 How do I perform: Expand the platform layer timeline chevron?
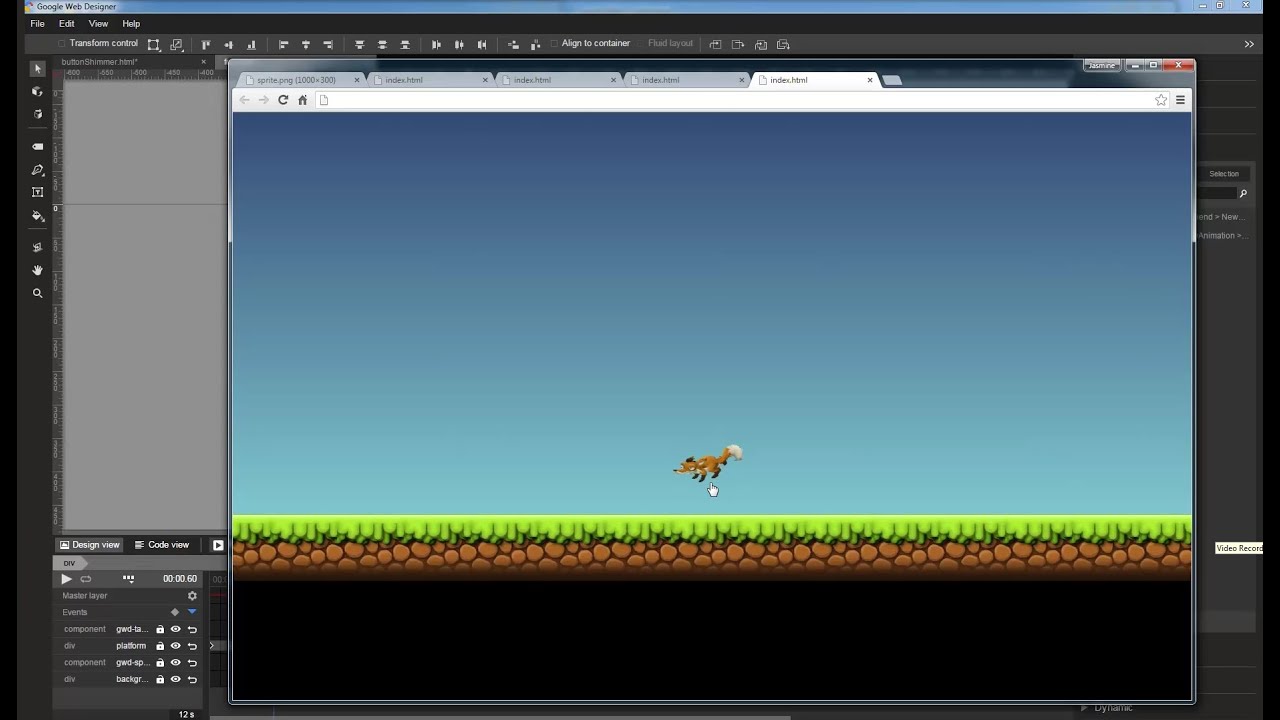point(211,646)
